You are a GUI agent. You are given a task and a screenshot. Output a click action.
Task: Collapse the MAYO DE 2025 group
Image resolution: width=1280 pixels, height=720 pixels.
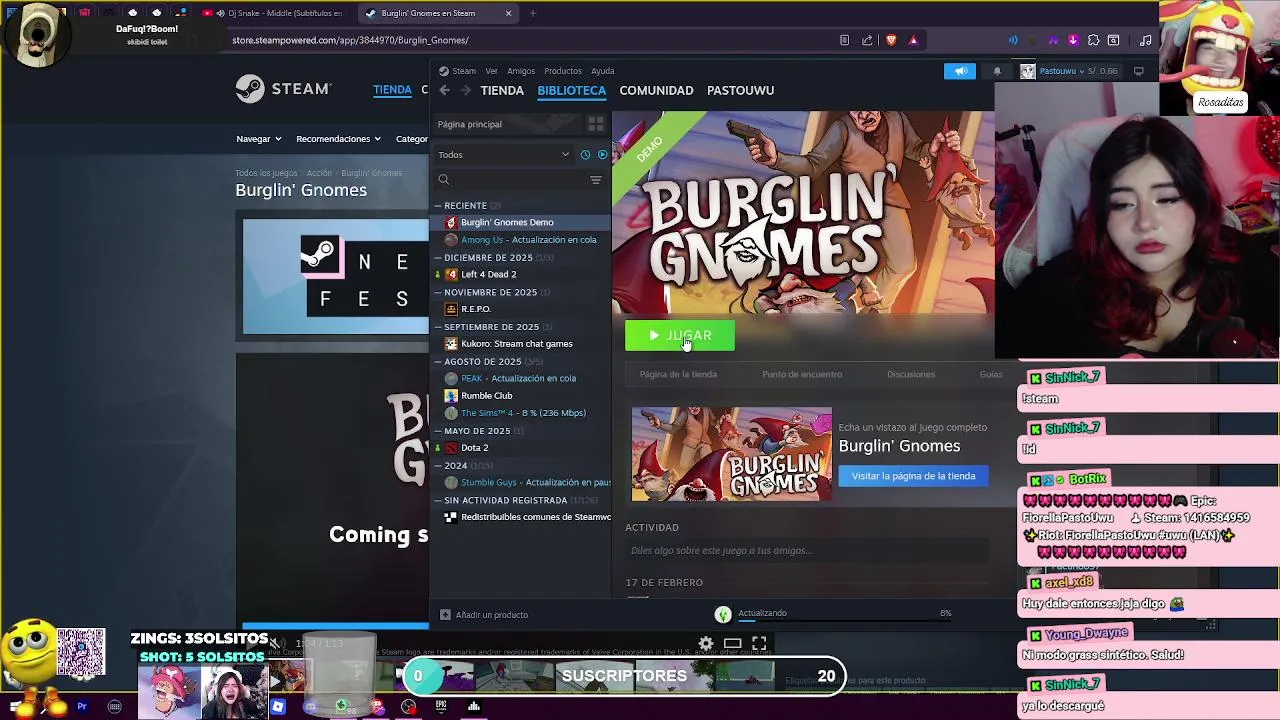(x=438, y=431)
